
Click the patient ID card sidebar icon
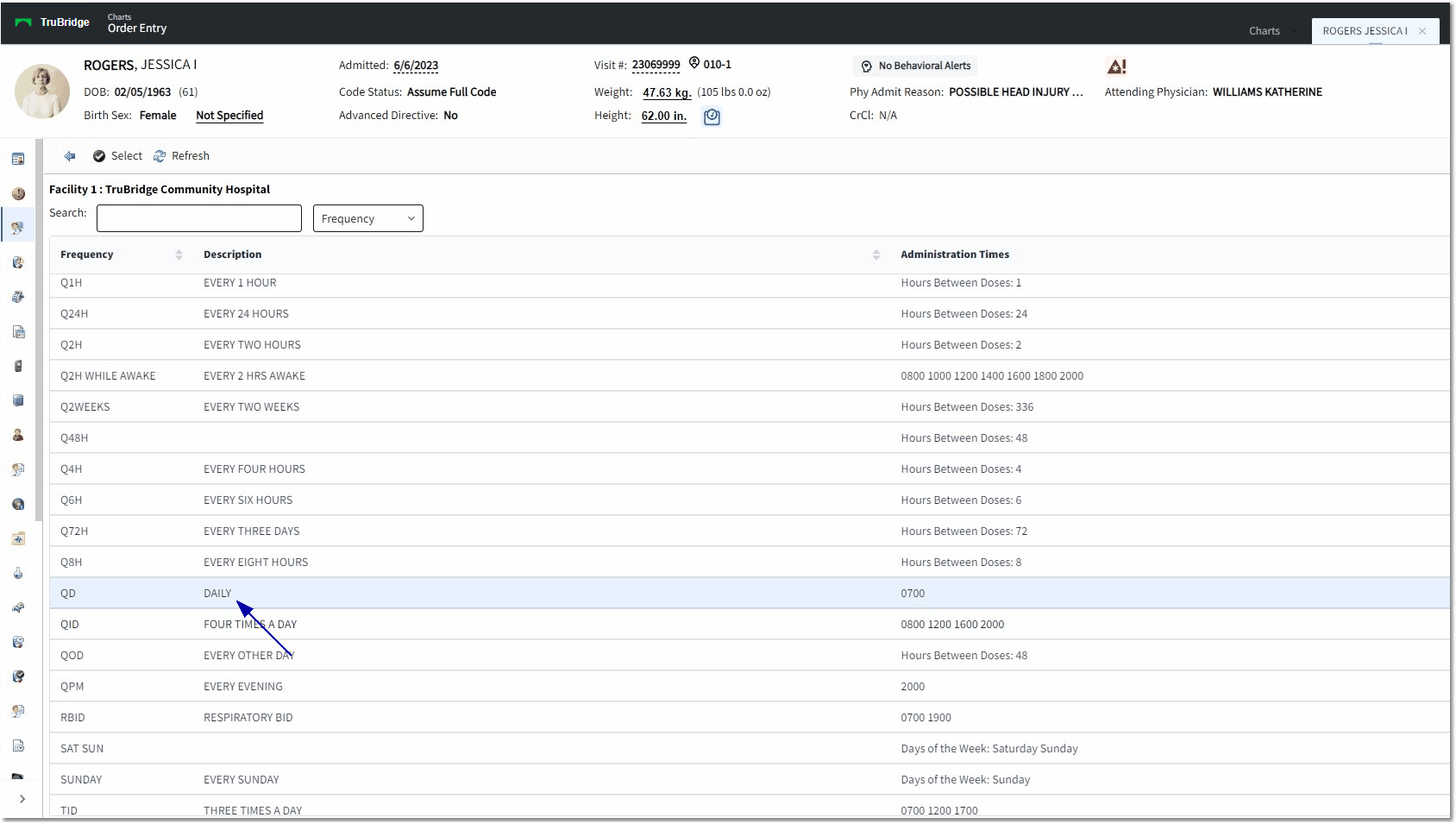pos(18,159)
